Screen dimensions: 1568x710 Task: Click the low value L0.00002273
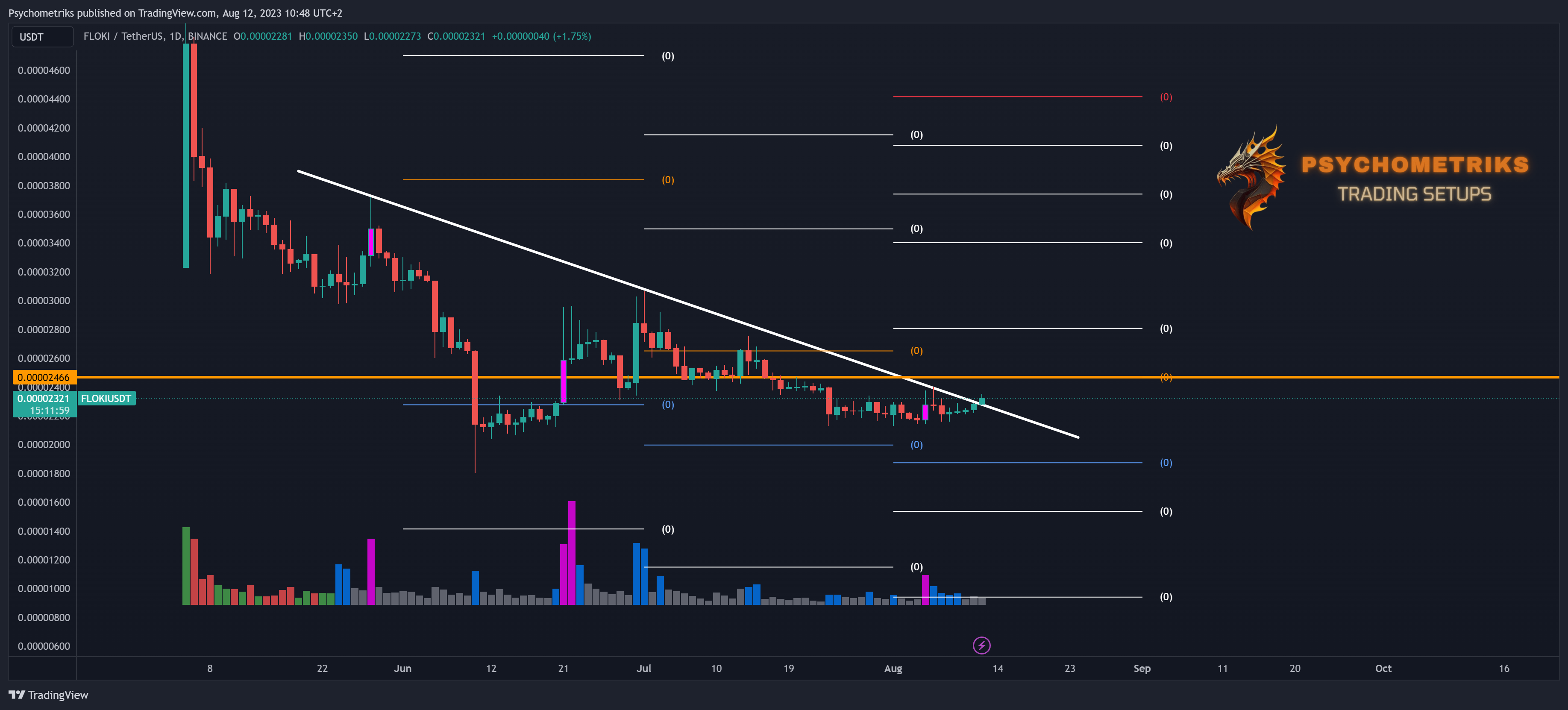pos(393,36)
